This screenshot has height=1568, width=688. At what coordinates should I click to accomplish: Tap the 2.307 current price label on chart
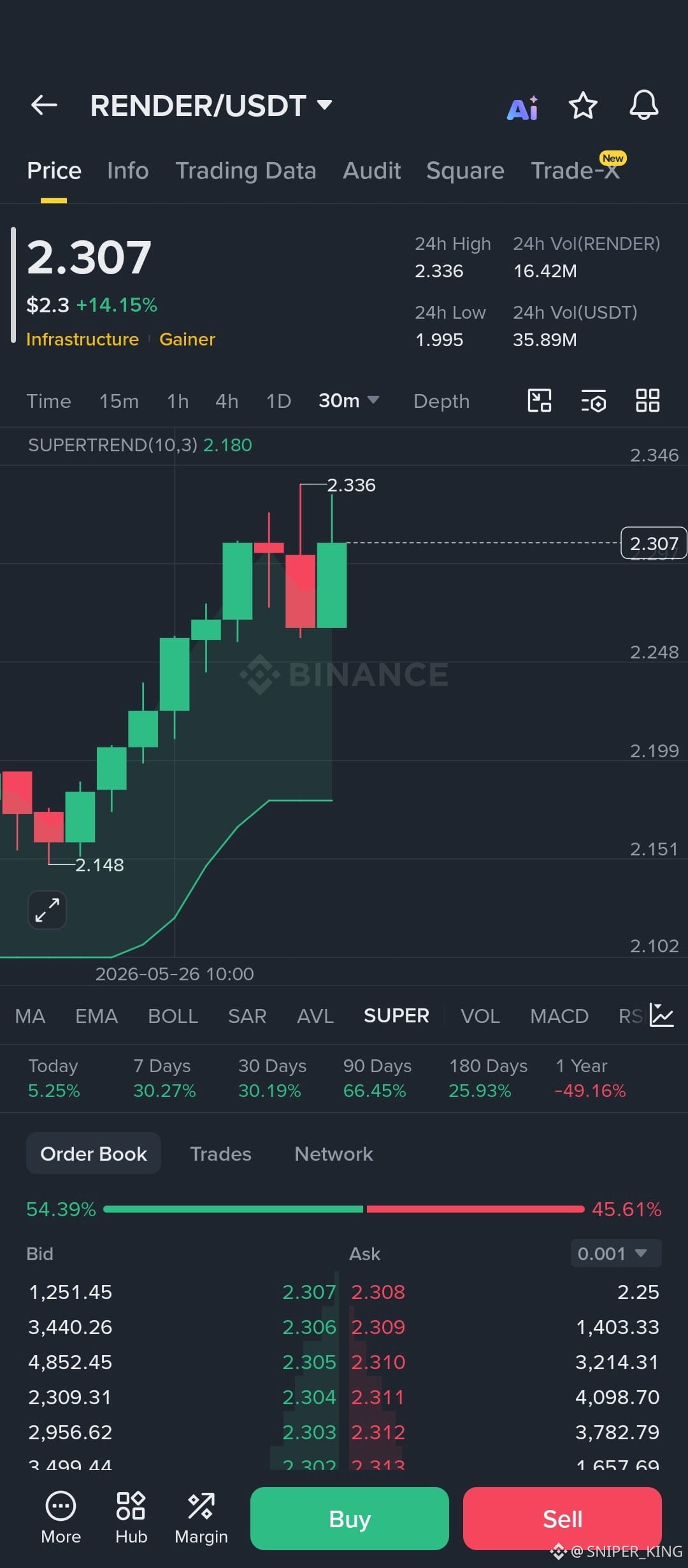tap(654, 544)
